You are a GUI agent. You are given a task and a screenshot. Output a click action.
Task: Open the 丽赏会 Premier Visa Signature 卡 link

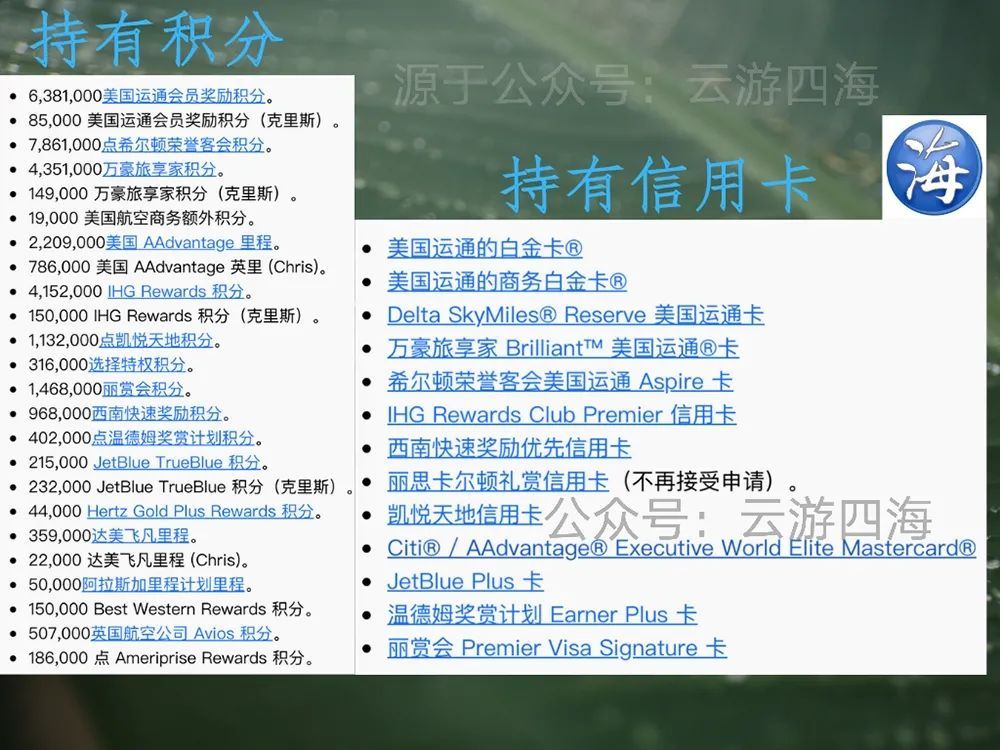(557, 648)
